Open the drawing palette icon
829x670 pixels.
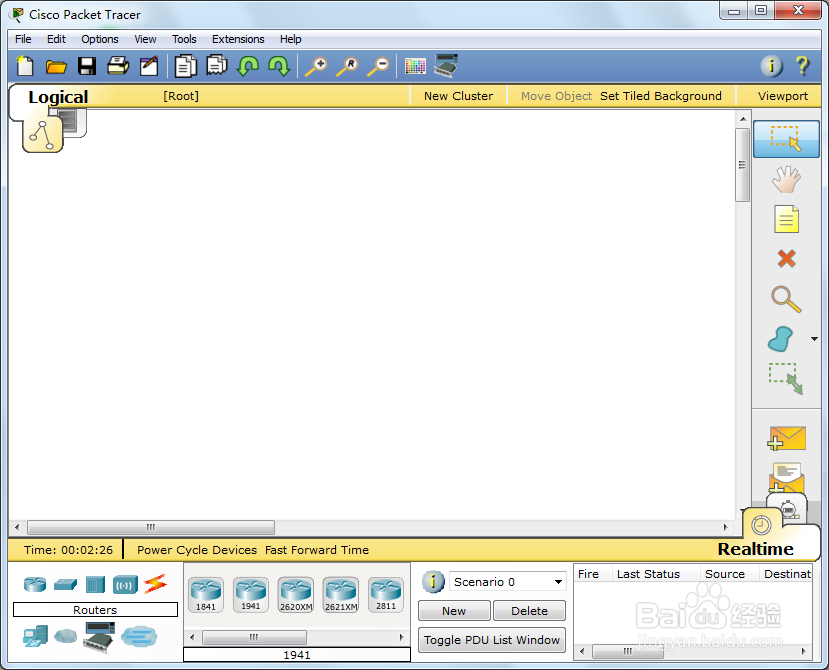point(415,66)
